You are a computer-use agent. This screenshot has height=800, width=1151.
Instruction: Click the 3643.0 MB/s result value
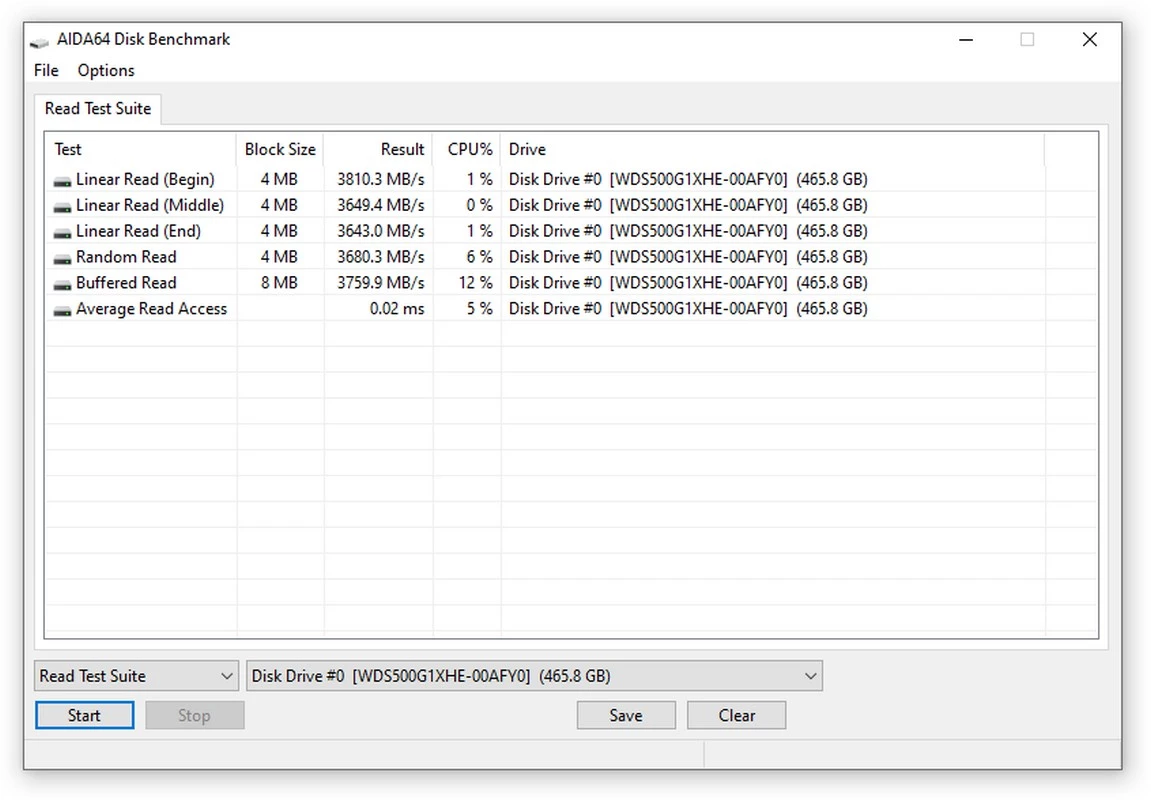pyautogui.click(x=380, y=231)
